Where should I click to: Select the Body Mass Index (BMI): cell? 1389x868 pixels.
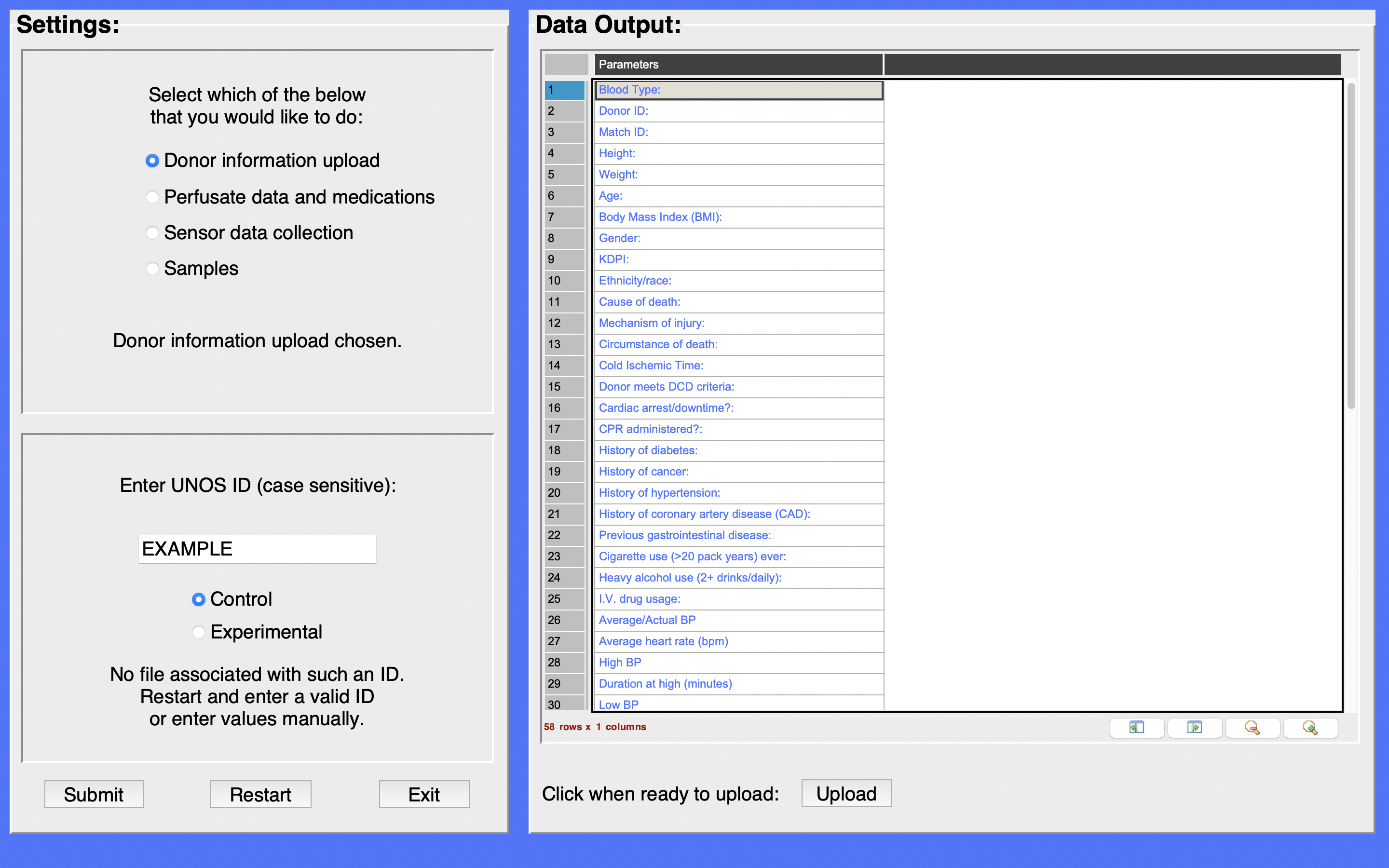[739, 217]
